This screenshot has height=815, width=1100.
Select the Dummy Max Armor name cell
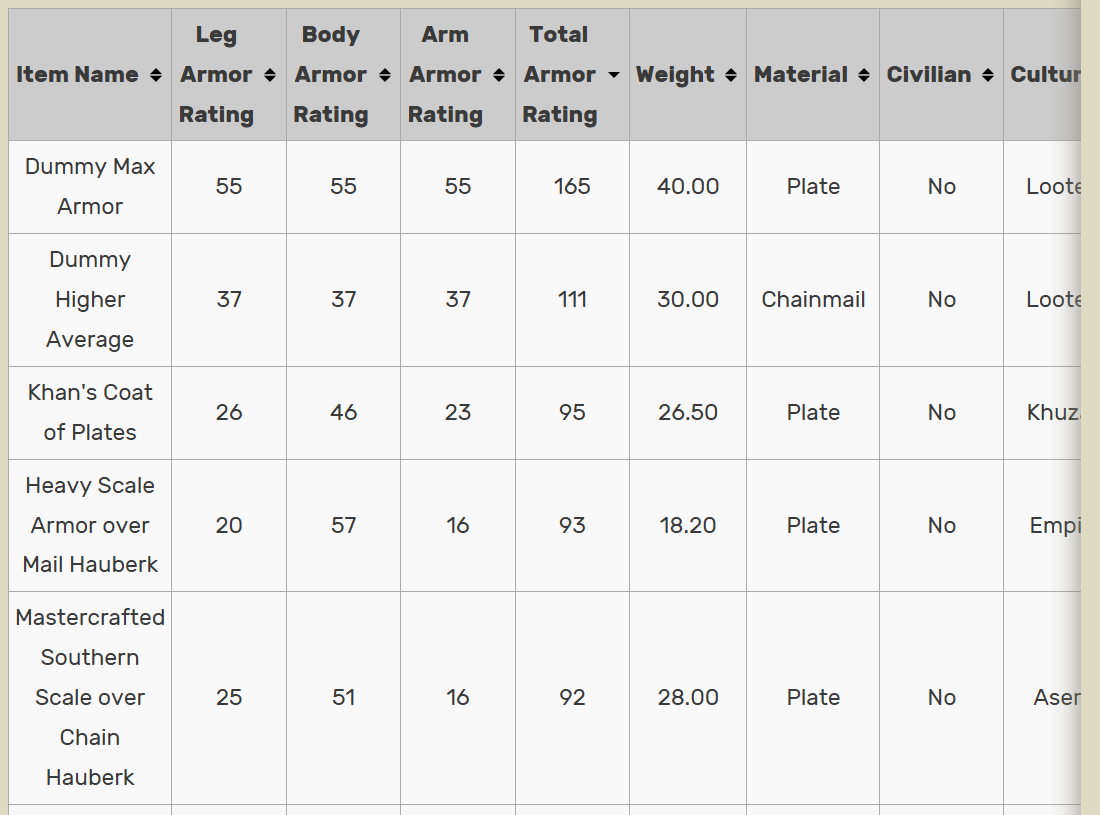tap(90, 187)
